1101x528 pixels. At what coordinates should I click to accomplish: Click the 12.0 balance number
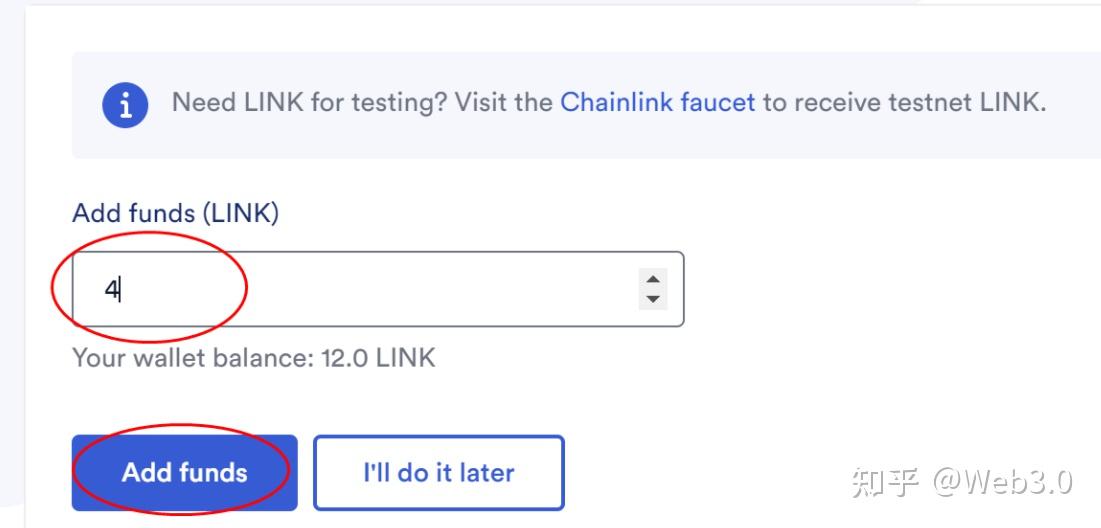[x=345, y=358]
